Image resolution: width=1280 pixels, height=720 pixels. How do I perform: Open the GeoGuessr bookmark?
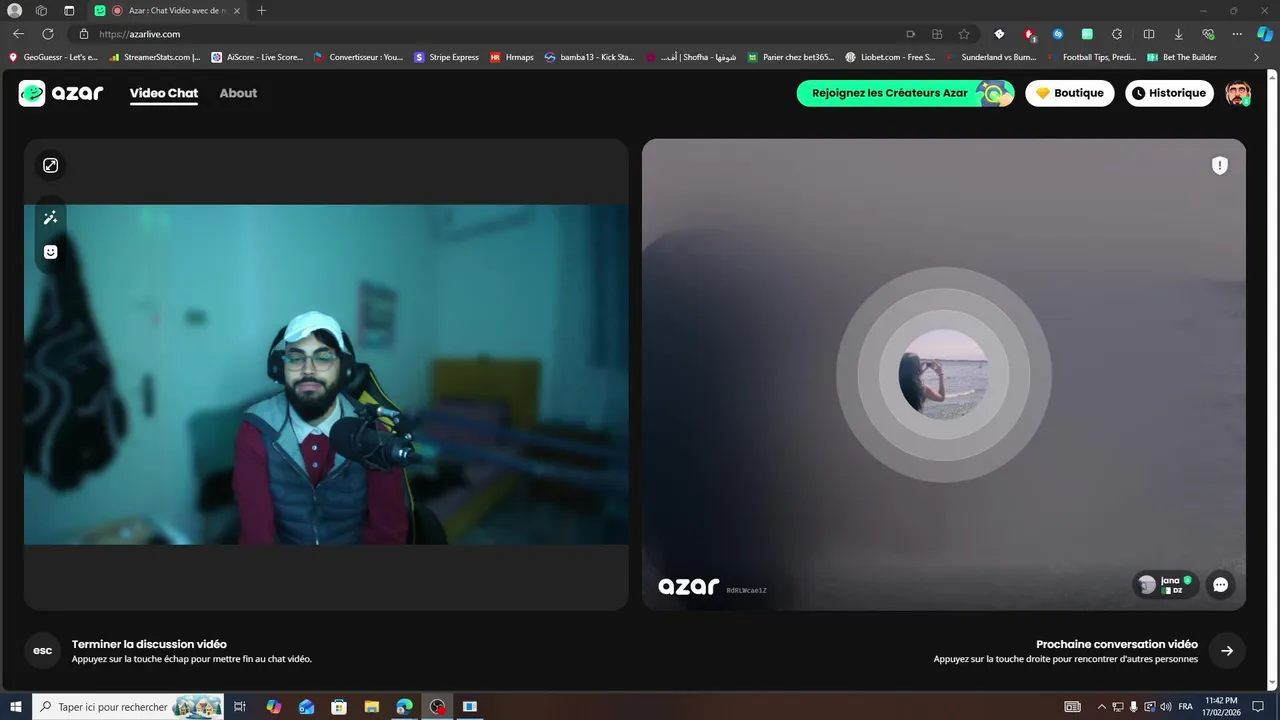(x=53, y=57)
